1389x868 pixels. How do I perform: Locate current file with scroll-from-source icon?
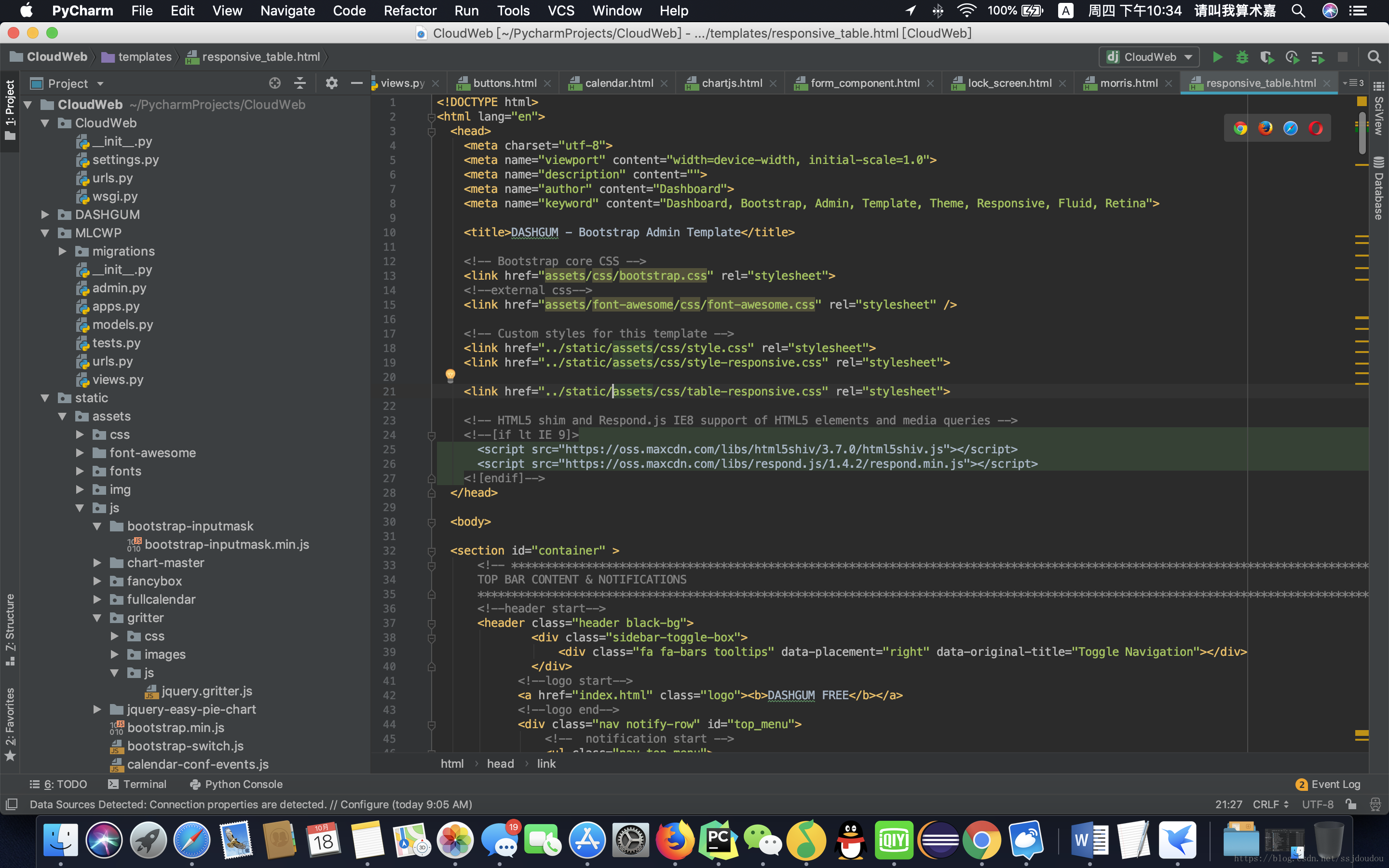click(x=274, y=83)
